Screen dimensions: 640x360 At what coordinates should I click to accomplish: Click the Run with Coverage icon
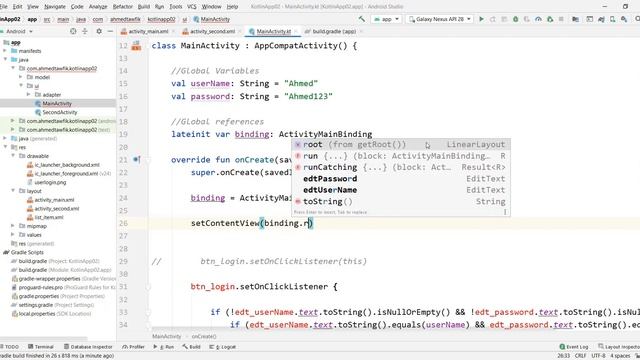click(527, 19)
